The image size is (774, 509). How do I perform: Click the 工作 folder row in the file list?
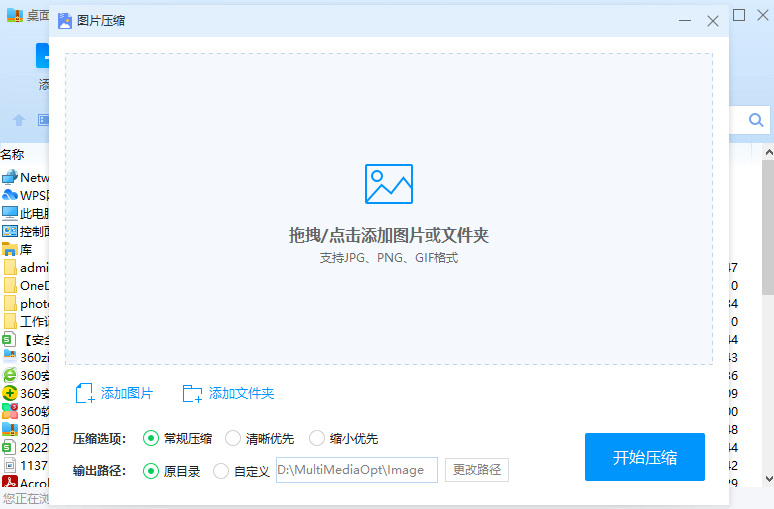tap(25, 321)
